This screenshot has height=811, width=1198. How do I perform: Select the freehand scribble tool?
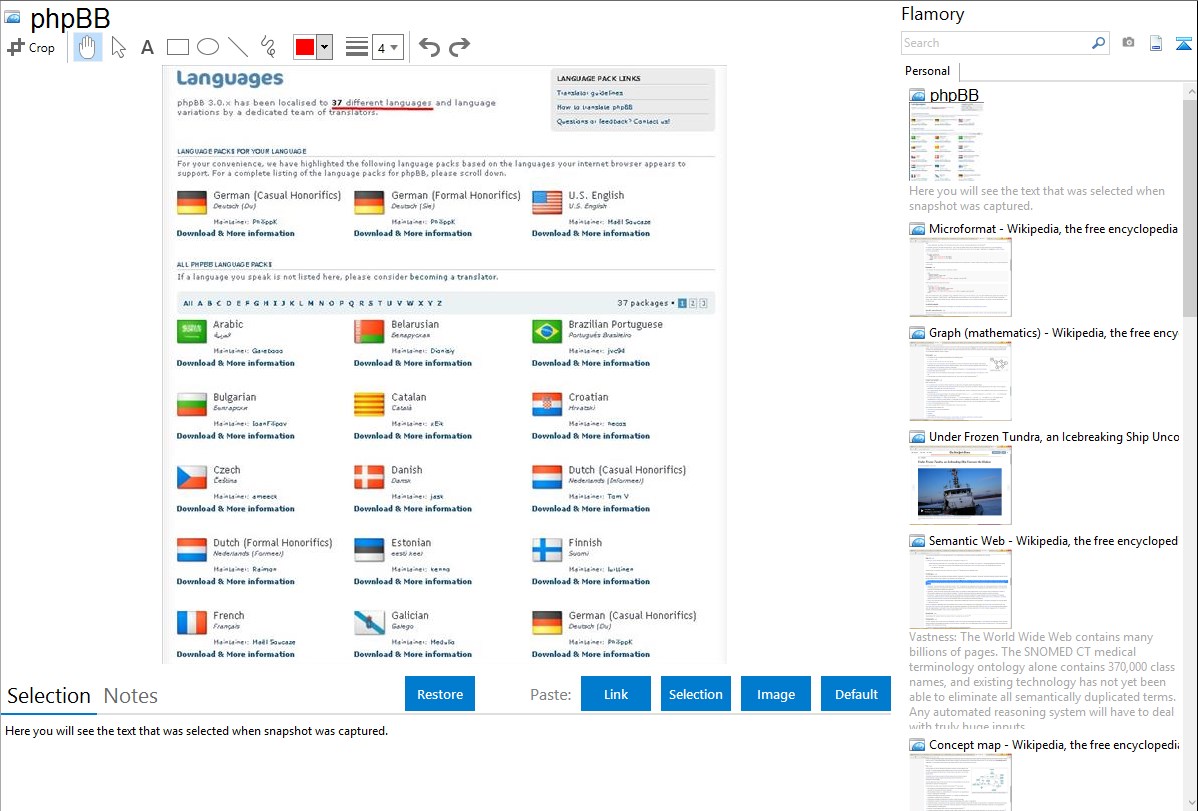(268, 47)
